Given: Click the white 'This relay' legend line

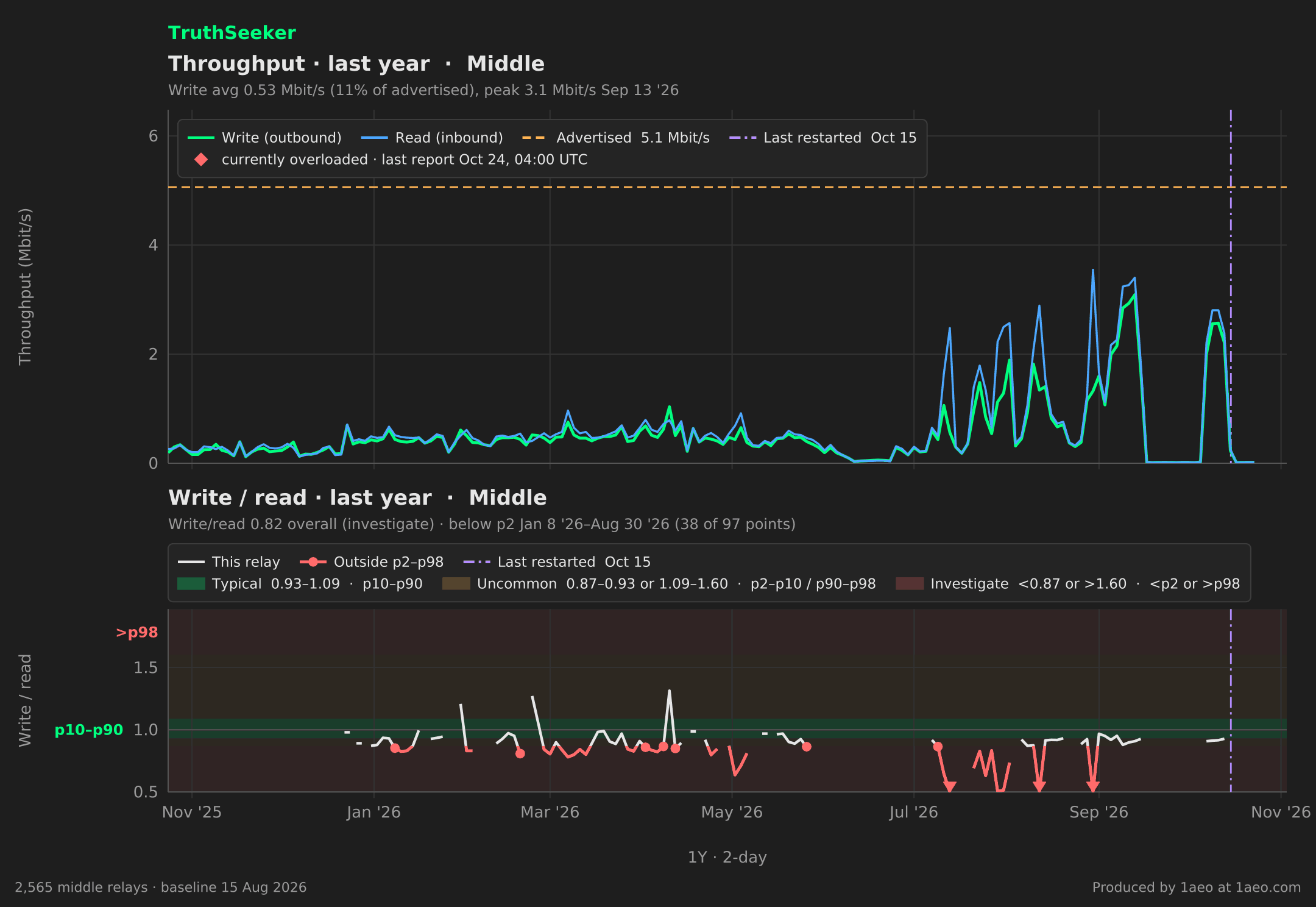Looking at the screenshot, I should coord(191,562).
